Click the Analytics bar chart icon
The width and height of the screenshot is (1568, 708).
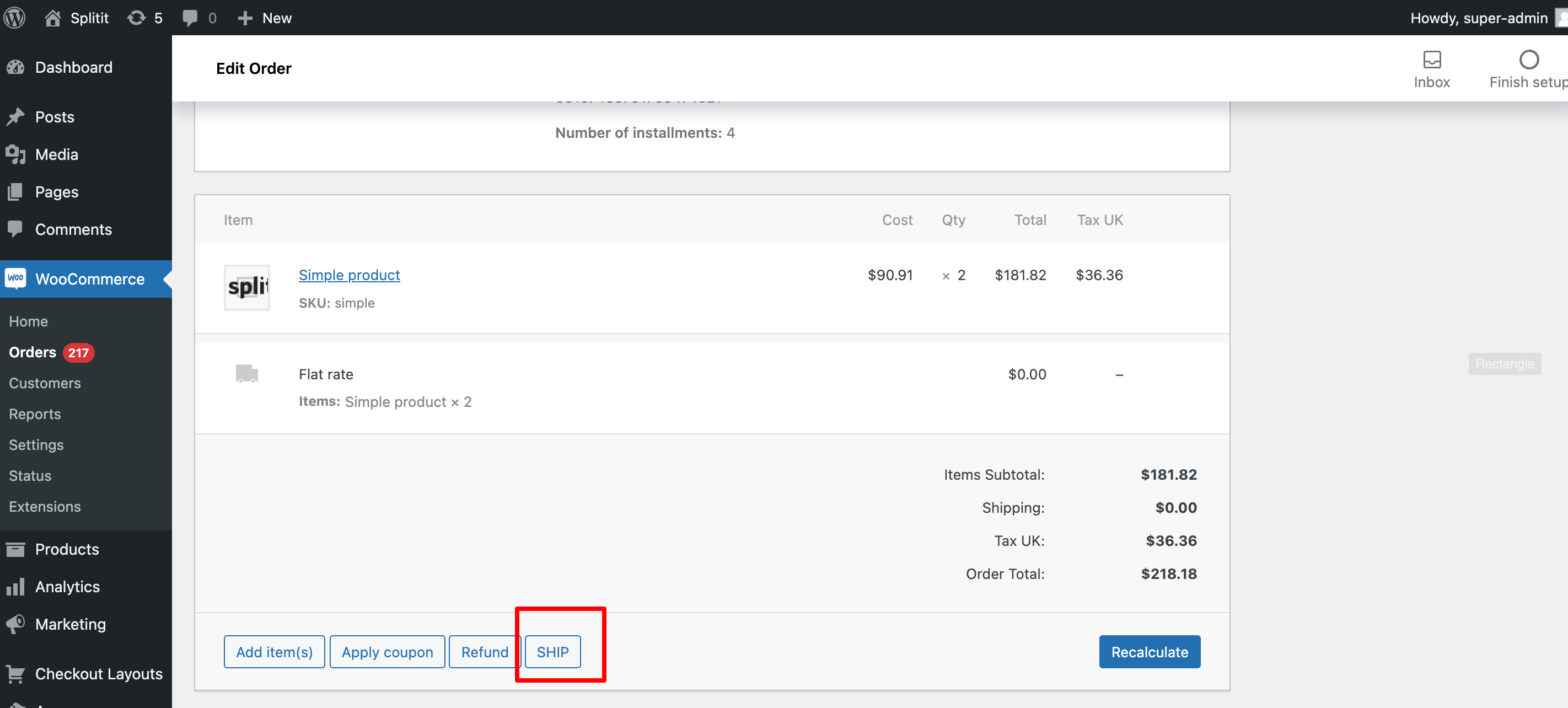(16, 587)
